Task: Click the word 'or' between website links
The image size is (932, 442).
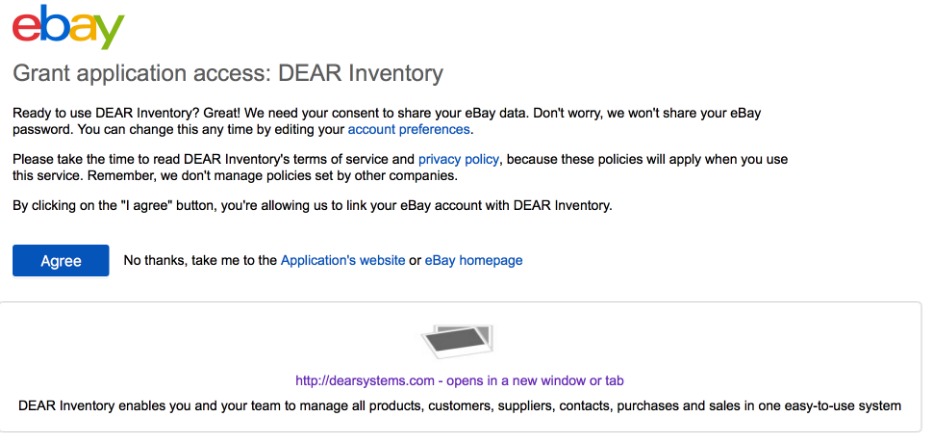Action: (415, 261)
